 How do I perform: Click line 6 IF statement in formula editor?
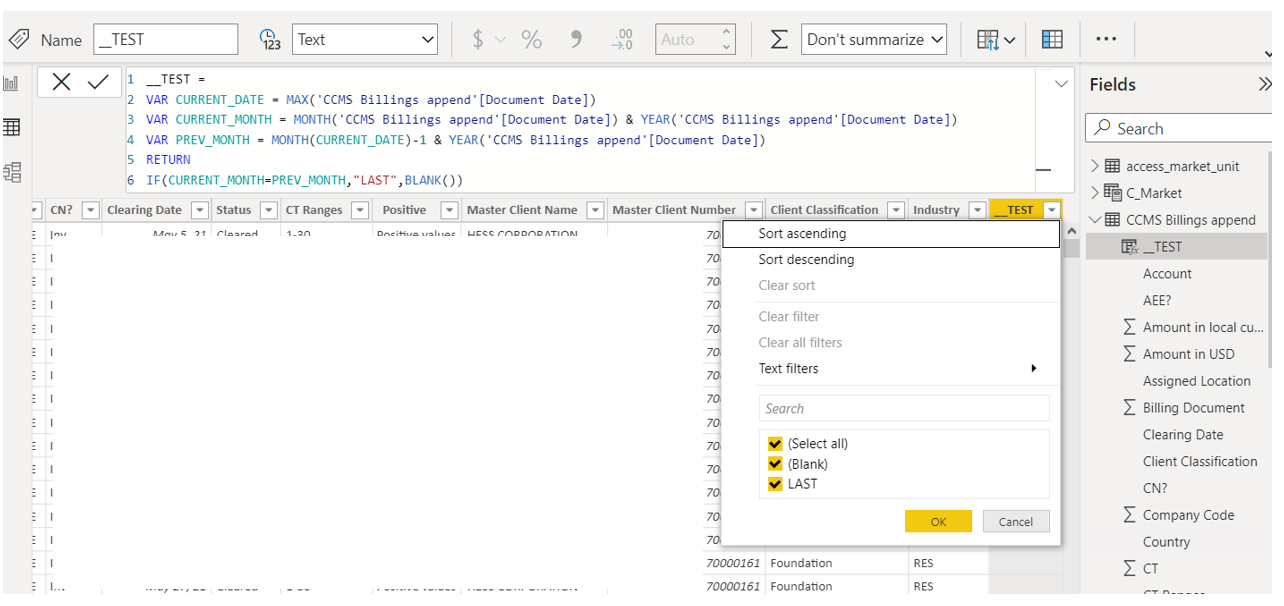305,180
